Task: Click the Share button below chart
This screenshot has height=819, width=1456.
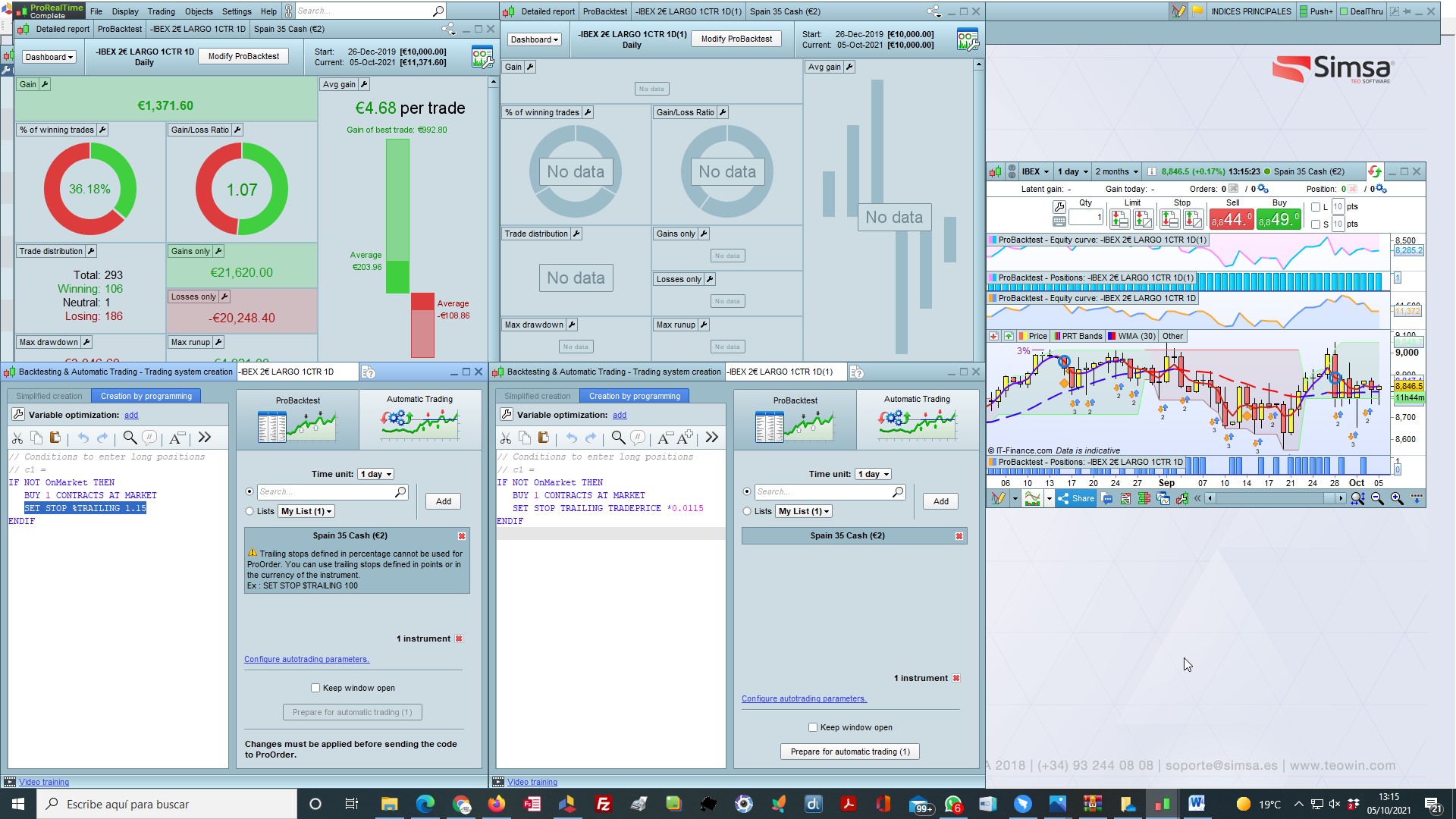Action: coord(1076,498)
